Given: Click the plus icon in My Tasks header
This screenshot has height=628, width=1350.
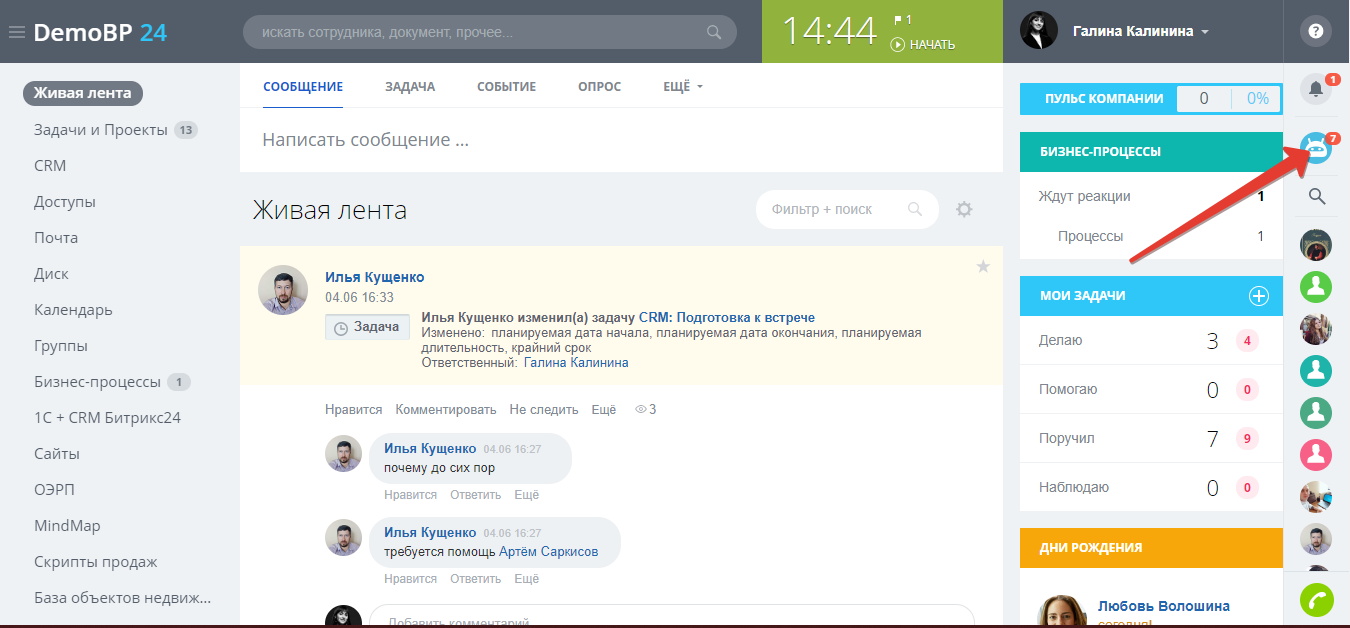Looking at the screenshot, I should click(x=1259, y=296).
